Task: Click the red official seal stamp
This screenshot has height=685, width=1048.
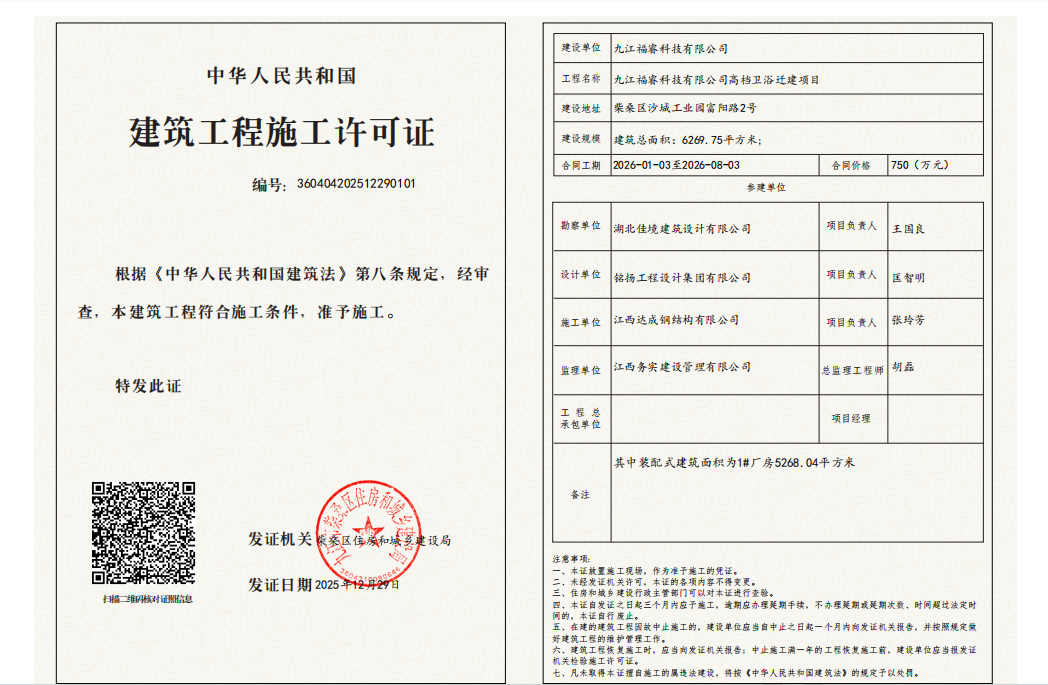Action: coord(366,534)
